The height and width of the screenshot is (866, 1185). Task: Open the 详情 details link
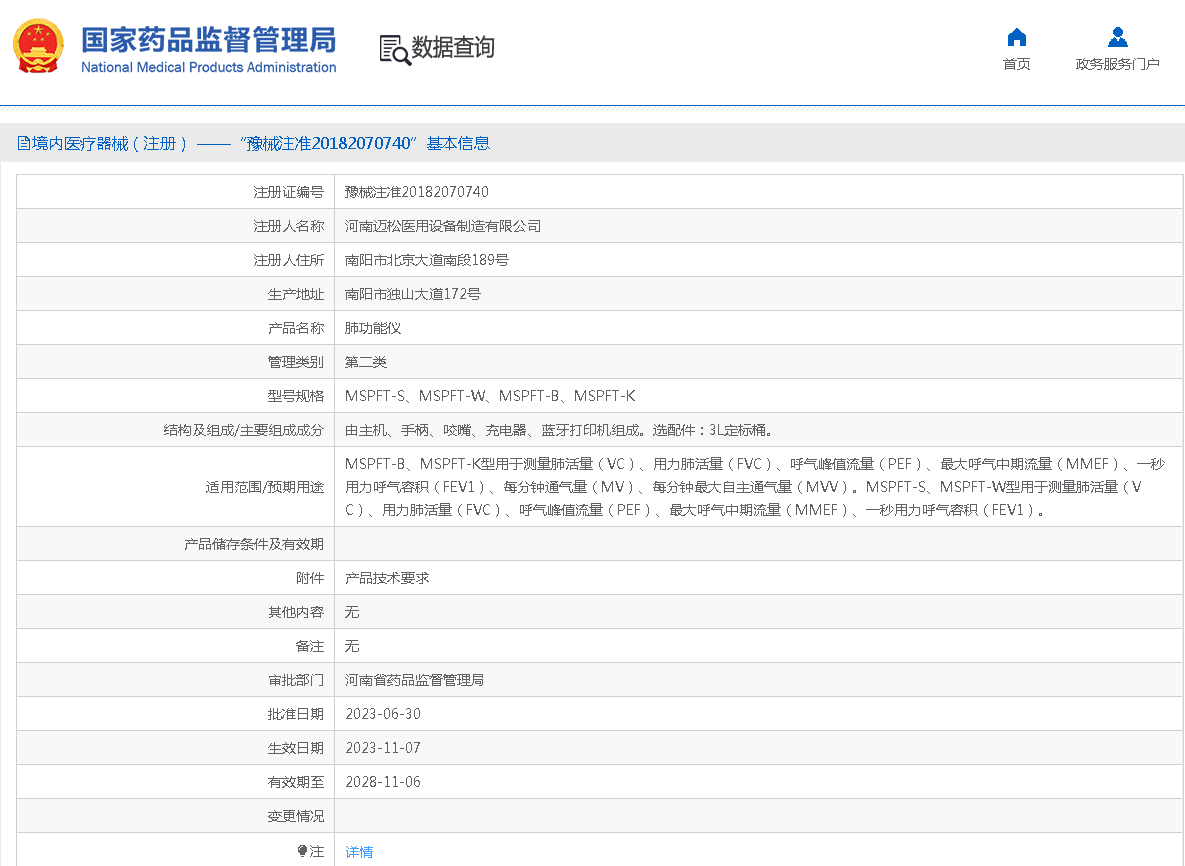[x=358, y=849]
